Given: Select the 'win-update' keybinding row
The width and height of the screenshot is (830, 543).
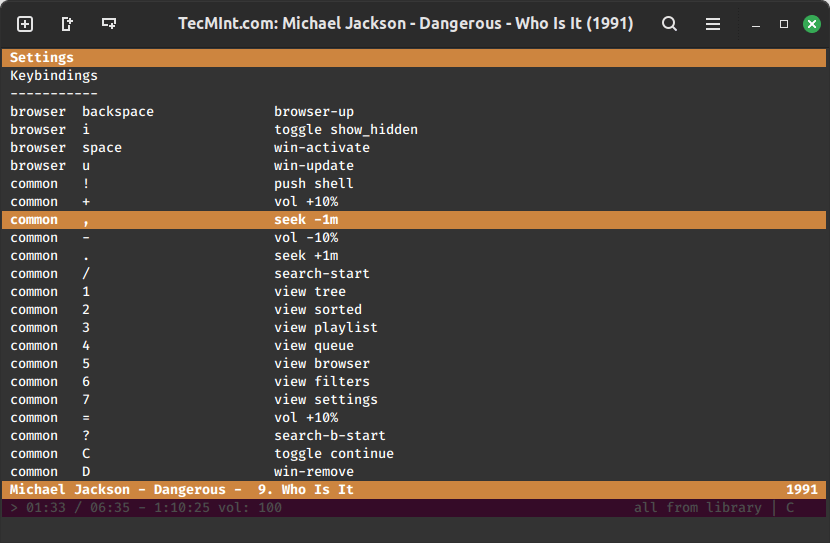Looking at the screenshot, I should click(414, 166).
